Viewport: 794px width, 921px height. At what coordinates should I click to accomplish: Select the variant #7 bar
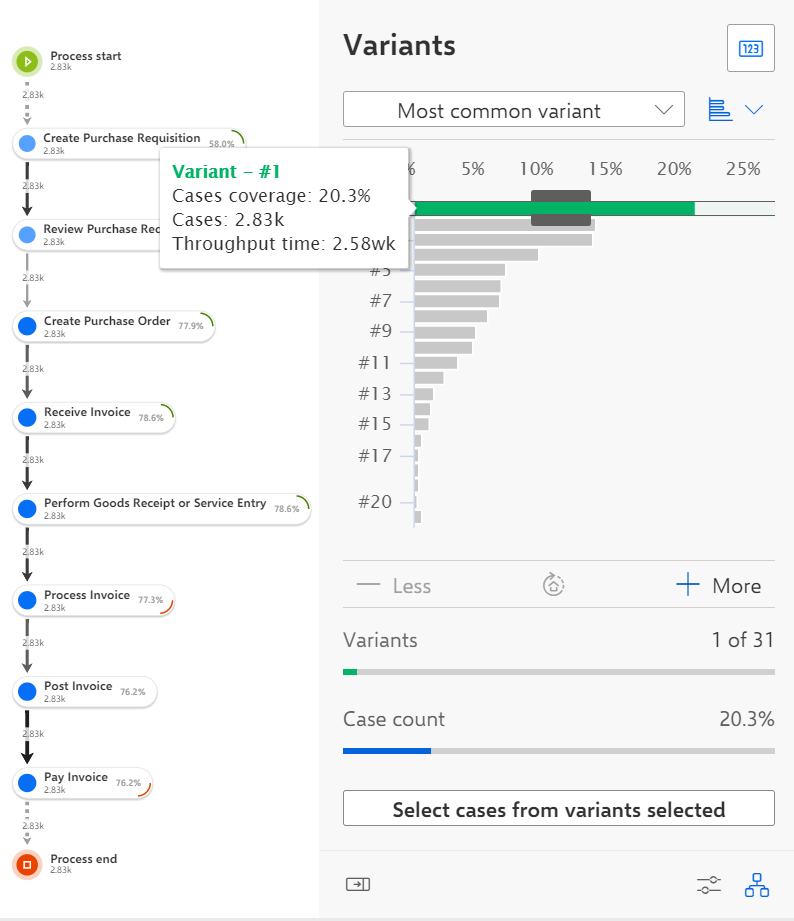(457, 301)
